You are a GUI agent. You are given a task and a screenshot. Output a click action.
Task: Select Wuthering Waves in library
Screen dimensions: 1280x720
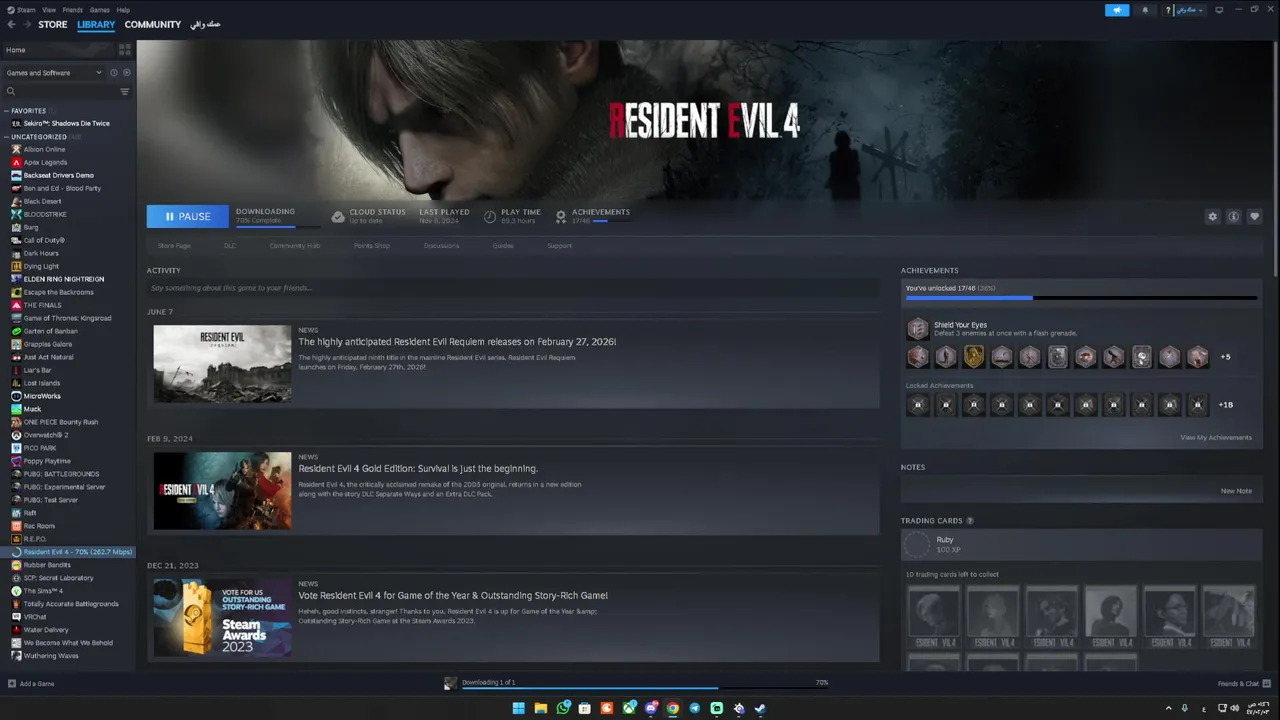point(50,656)
